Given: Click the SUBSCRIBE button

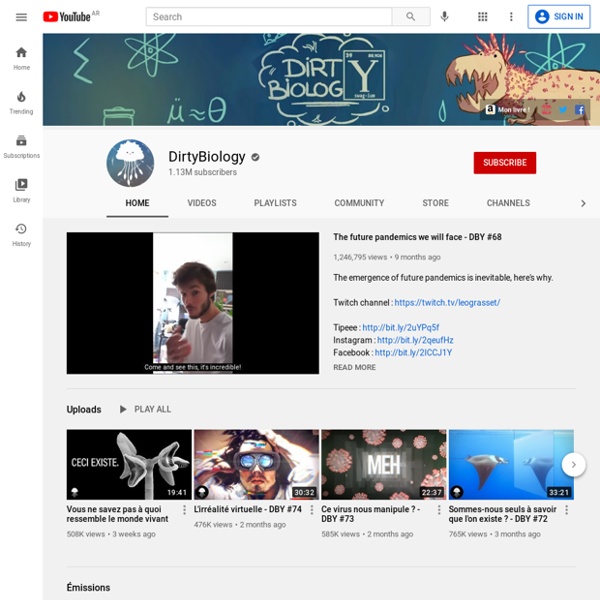Looking at the screenshot, I should [x=505, y=163].
